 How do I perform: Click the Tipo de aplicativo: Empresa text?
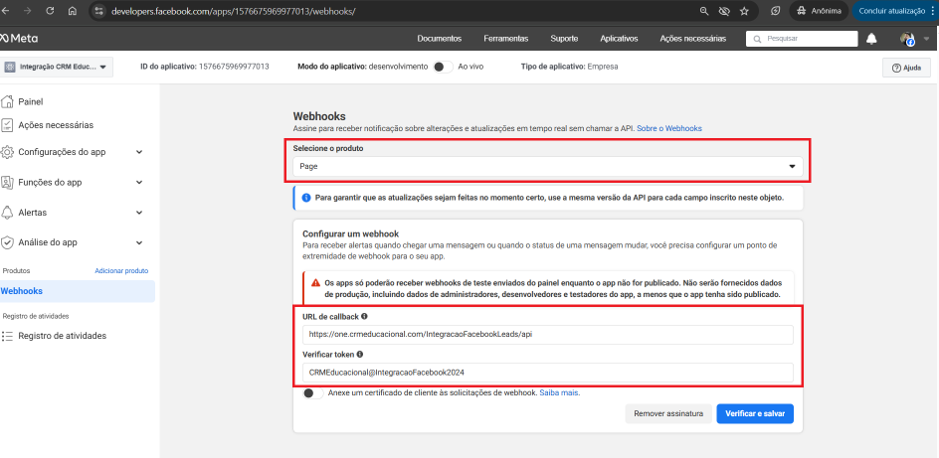pyautogui.click(x=570, y=66)
